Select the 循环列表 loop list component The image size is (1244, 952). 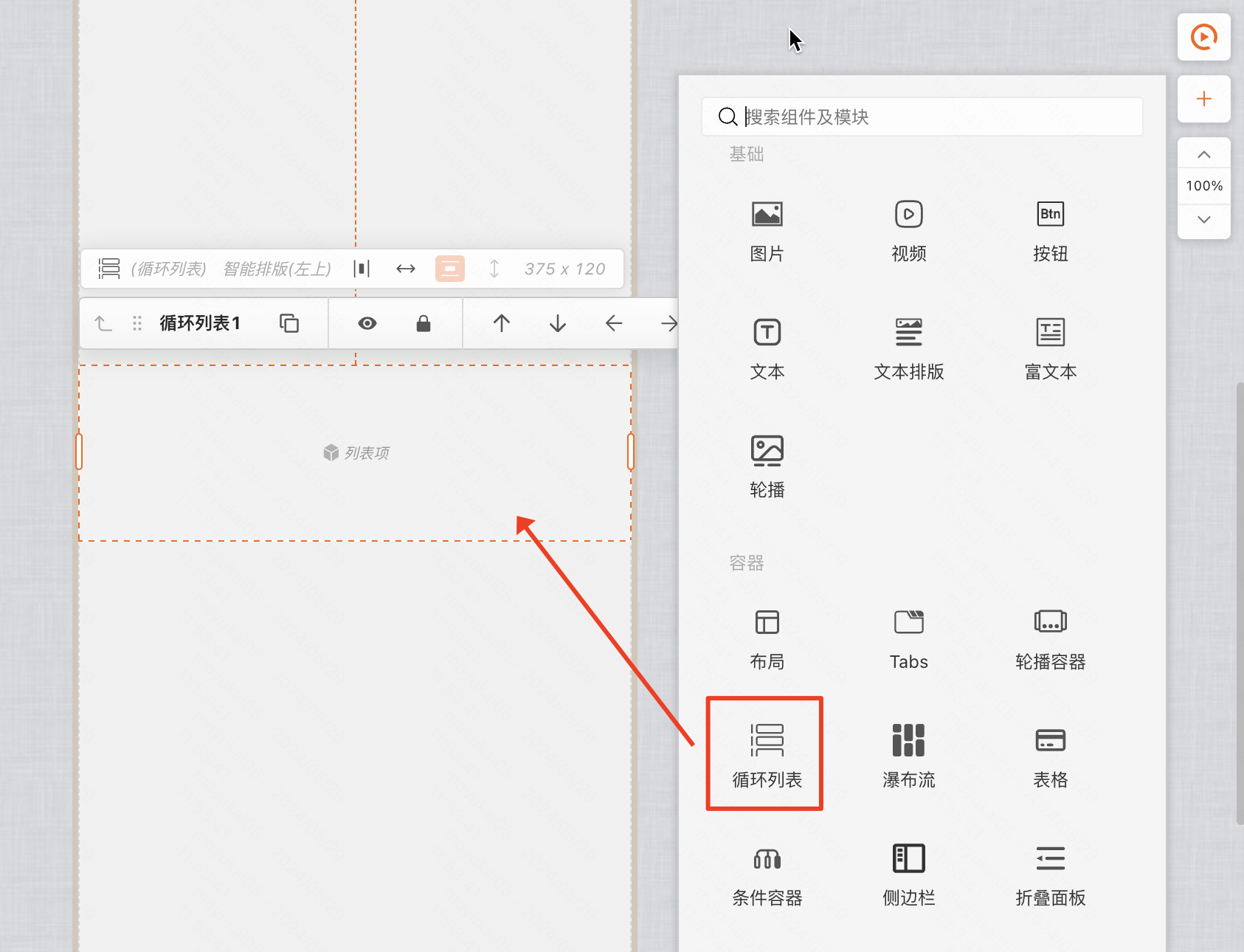tap(767, 758)
